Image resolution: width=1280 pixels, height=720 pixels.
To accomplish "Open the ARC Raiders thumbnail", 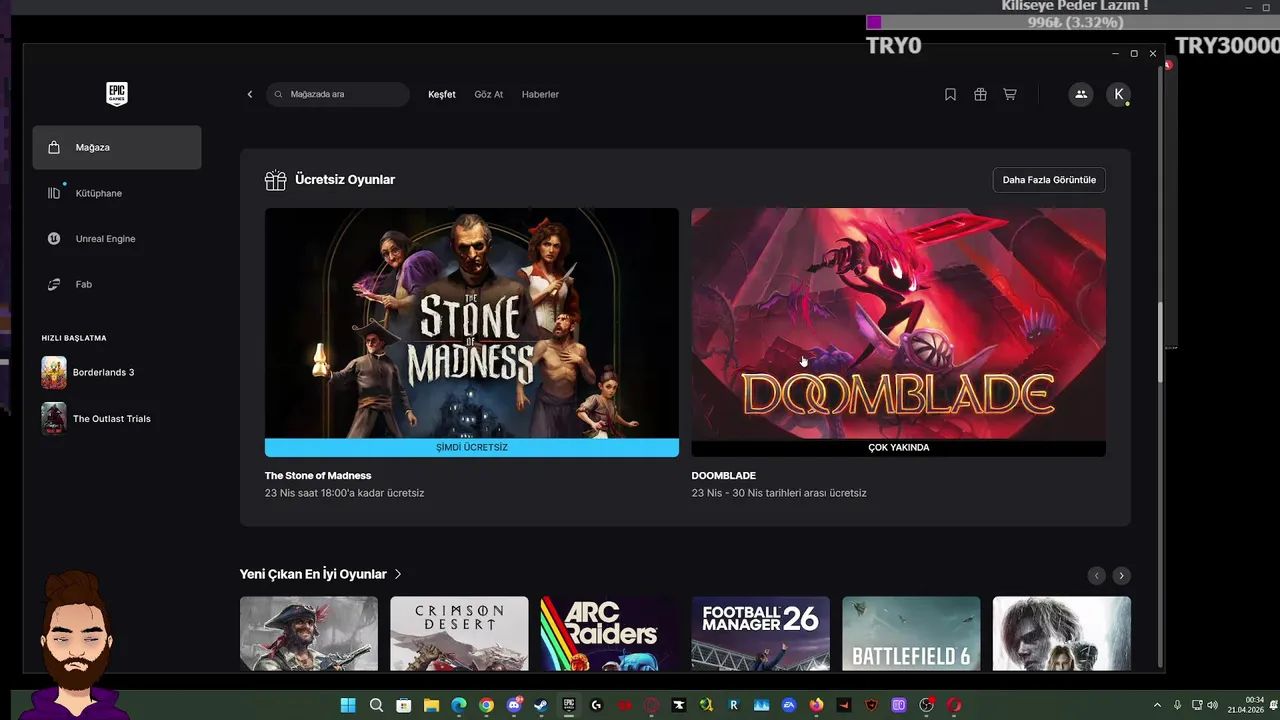I will pos(610,634).
